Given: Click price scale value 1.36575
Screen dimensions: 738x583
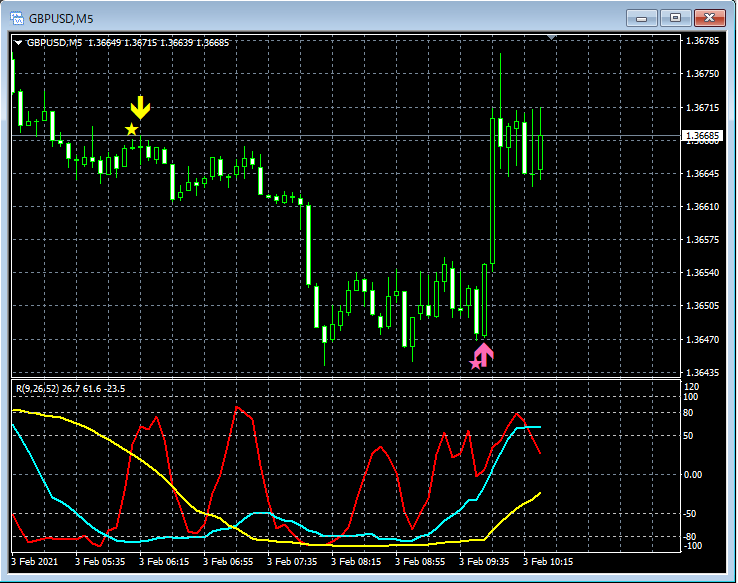Looking at the screenshot, I should click(x=702, y=240).
